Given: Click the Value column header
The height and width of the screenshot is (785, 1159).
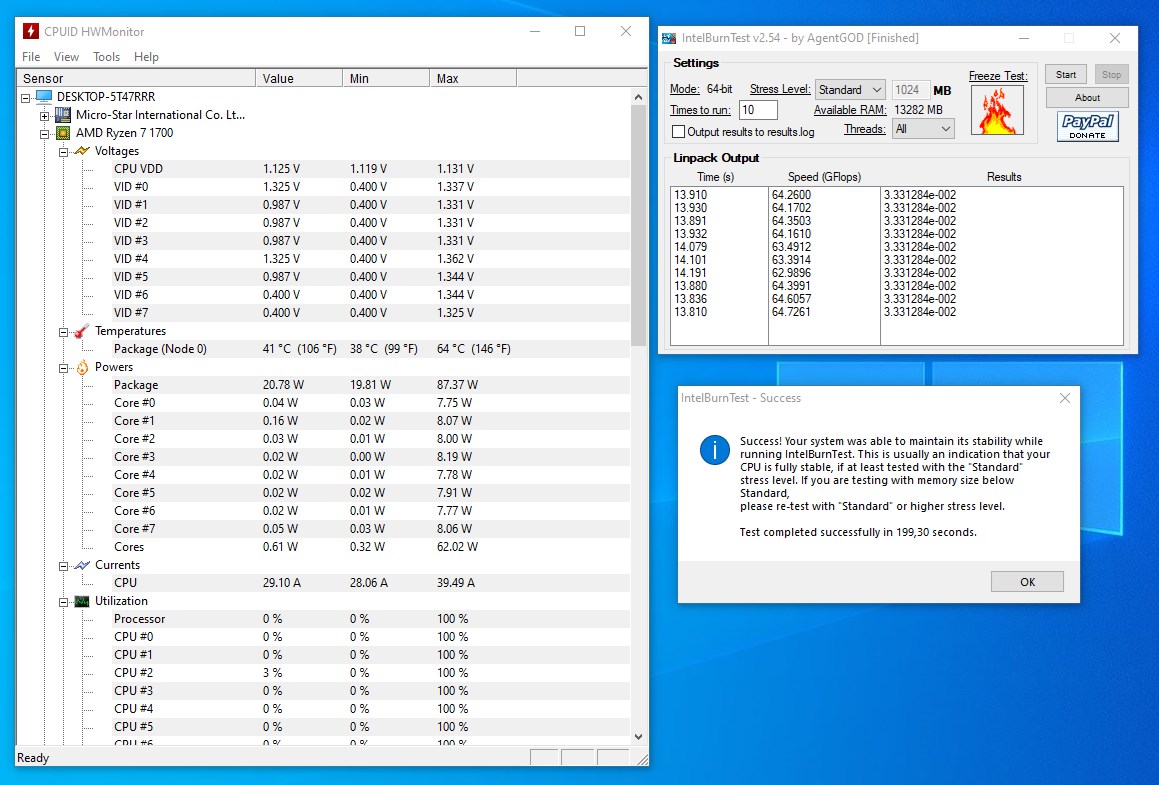Looking at the screenshot, I should tap(299, 78).
